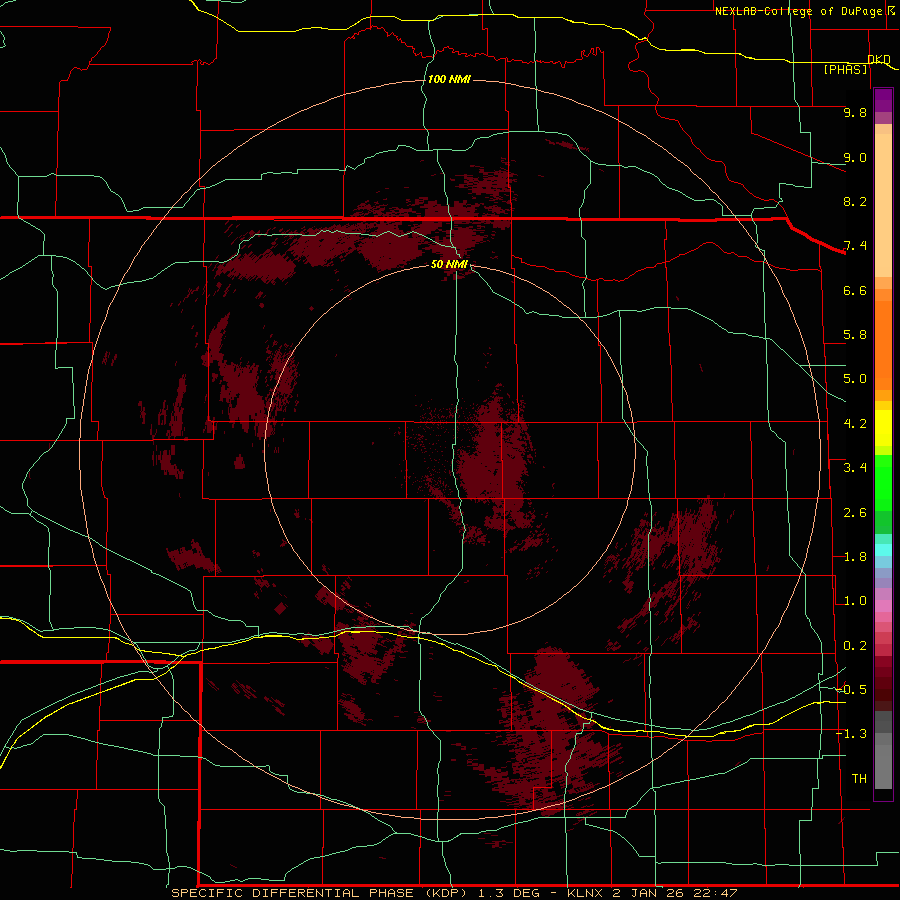This screenshot has height=900, width=900.
Task: Click the [PHAS] legend label
Action: pyautogui.click(x=845, y=69)
